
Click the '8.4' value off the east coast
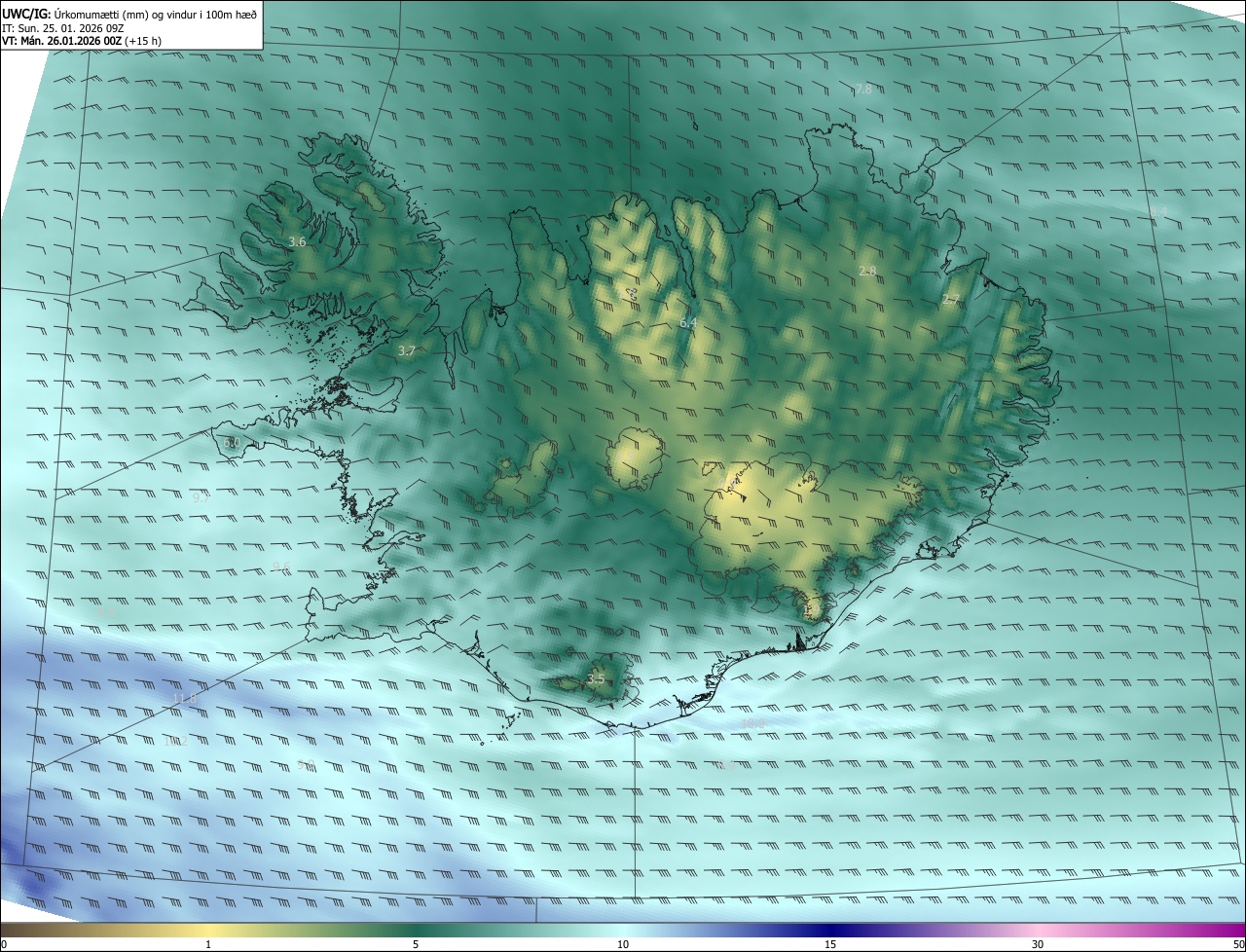click(1158, 211)
